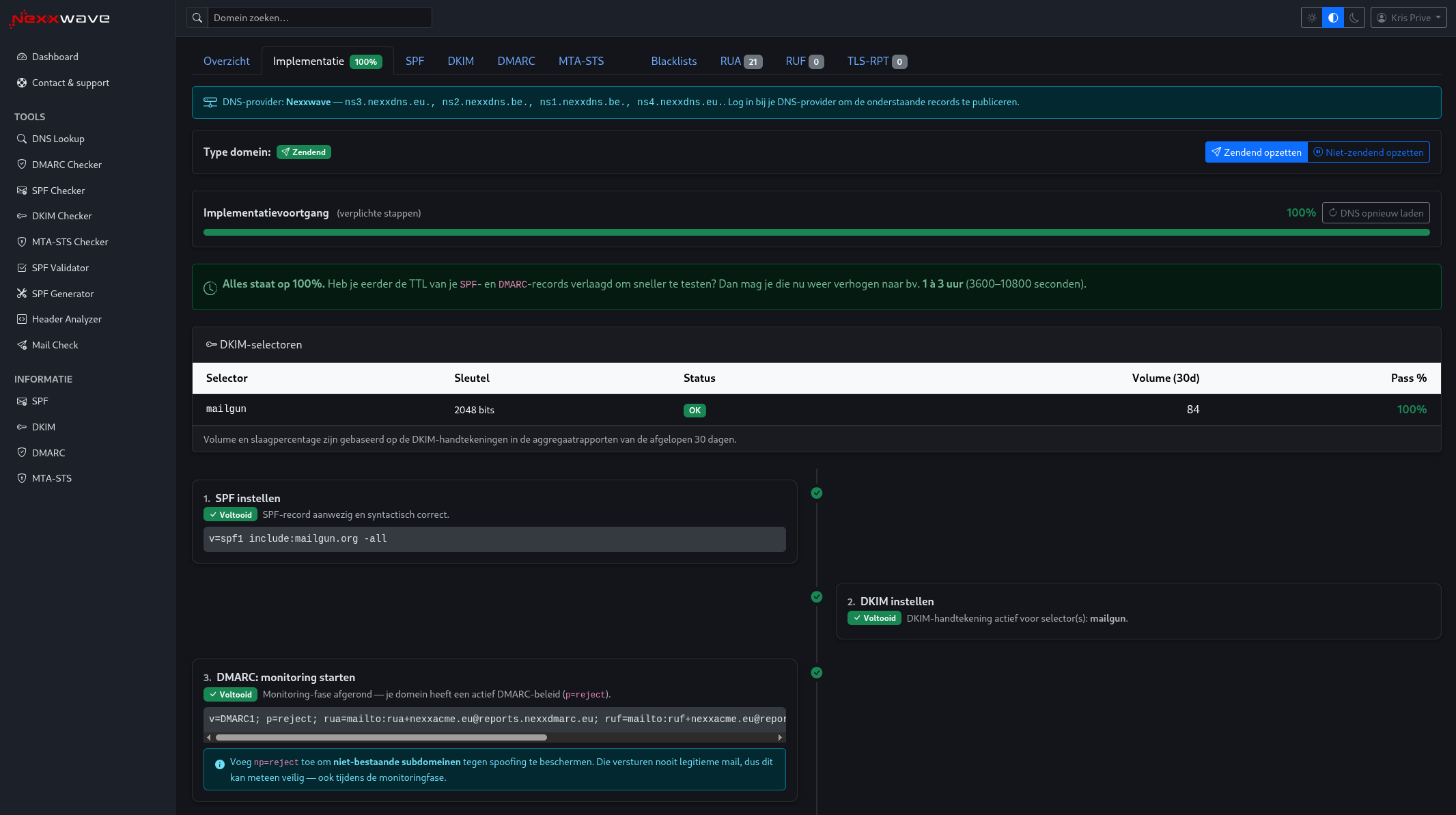
Task: Click the Nexxwave logo
Action: 59,18
